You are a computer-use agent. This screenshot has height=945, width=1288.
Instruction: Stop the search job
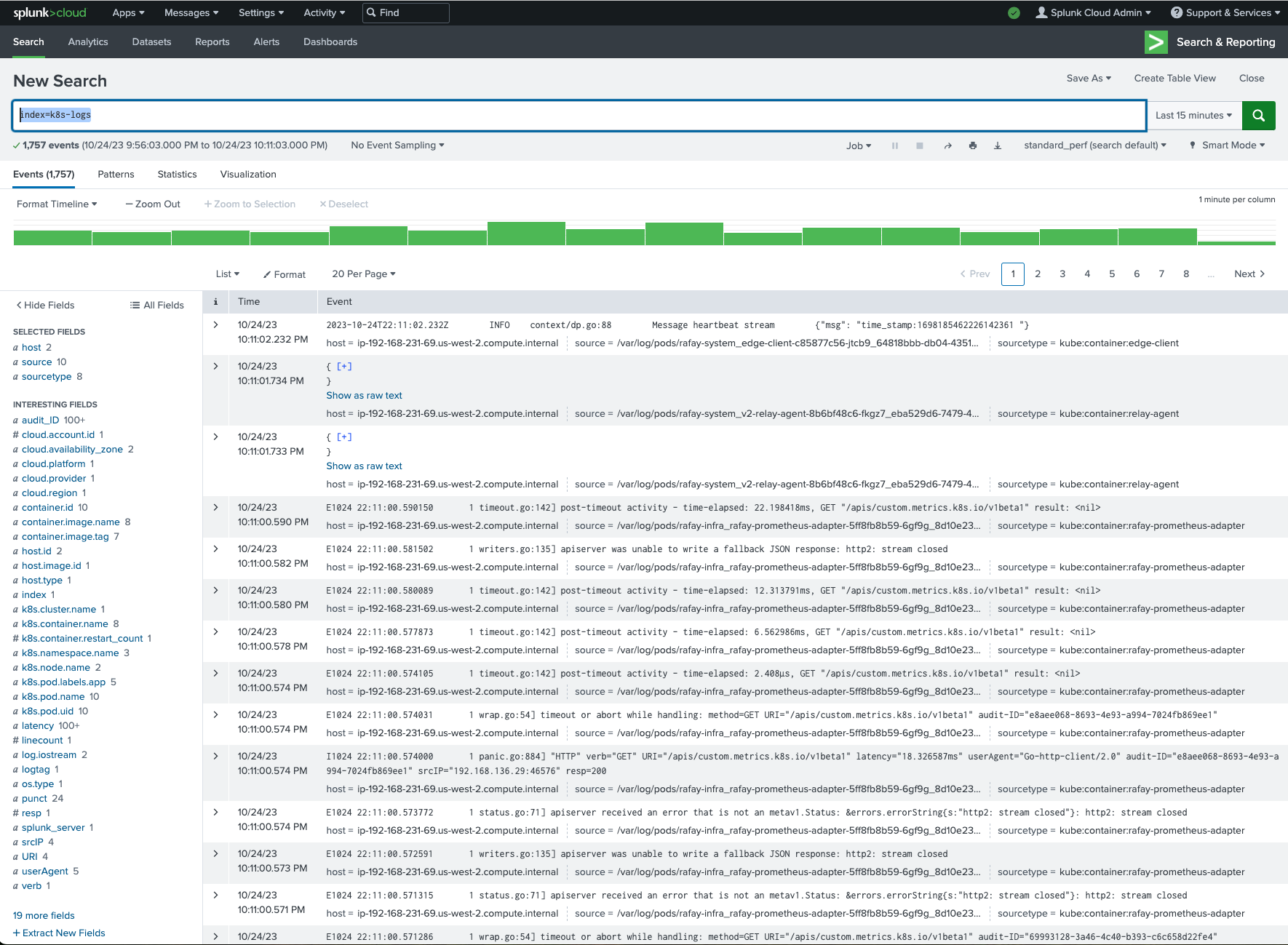point(920,145)
